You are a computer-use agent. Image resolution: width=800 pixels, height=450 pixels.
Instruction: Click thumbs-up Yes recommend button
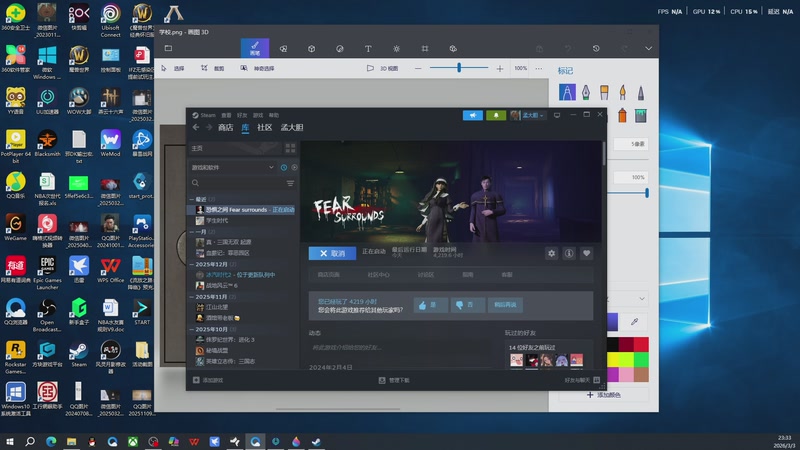pyautogui.click(x=431, y=305)
